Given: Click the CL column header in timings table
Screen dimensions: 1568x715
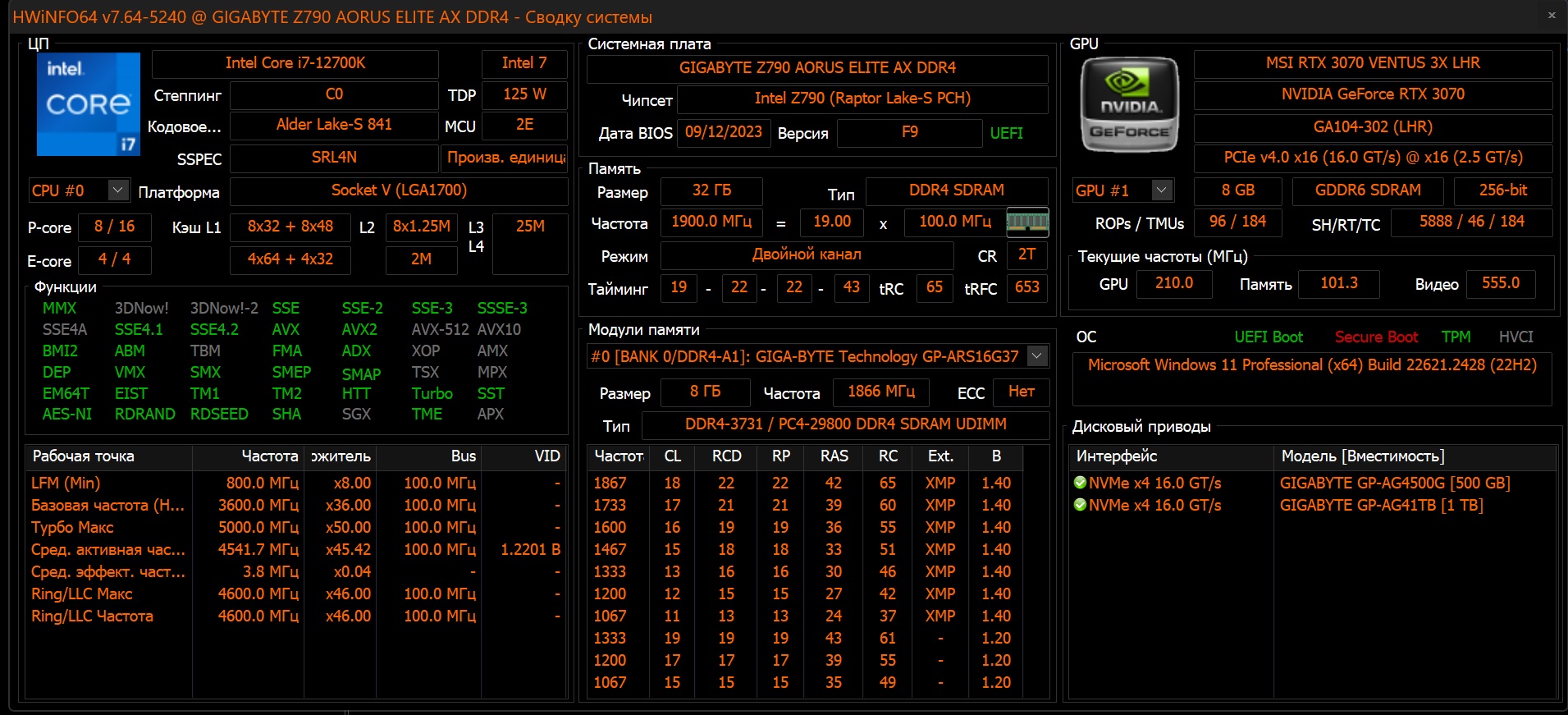Looking at the screenshot, I should (x=672, y=456).
